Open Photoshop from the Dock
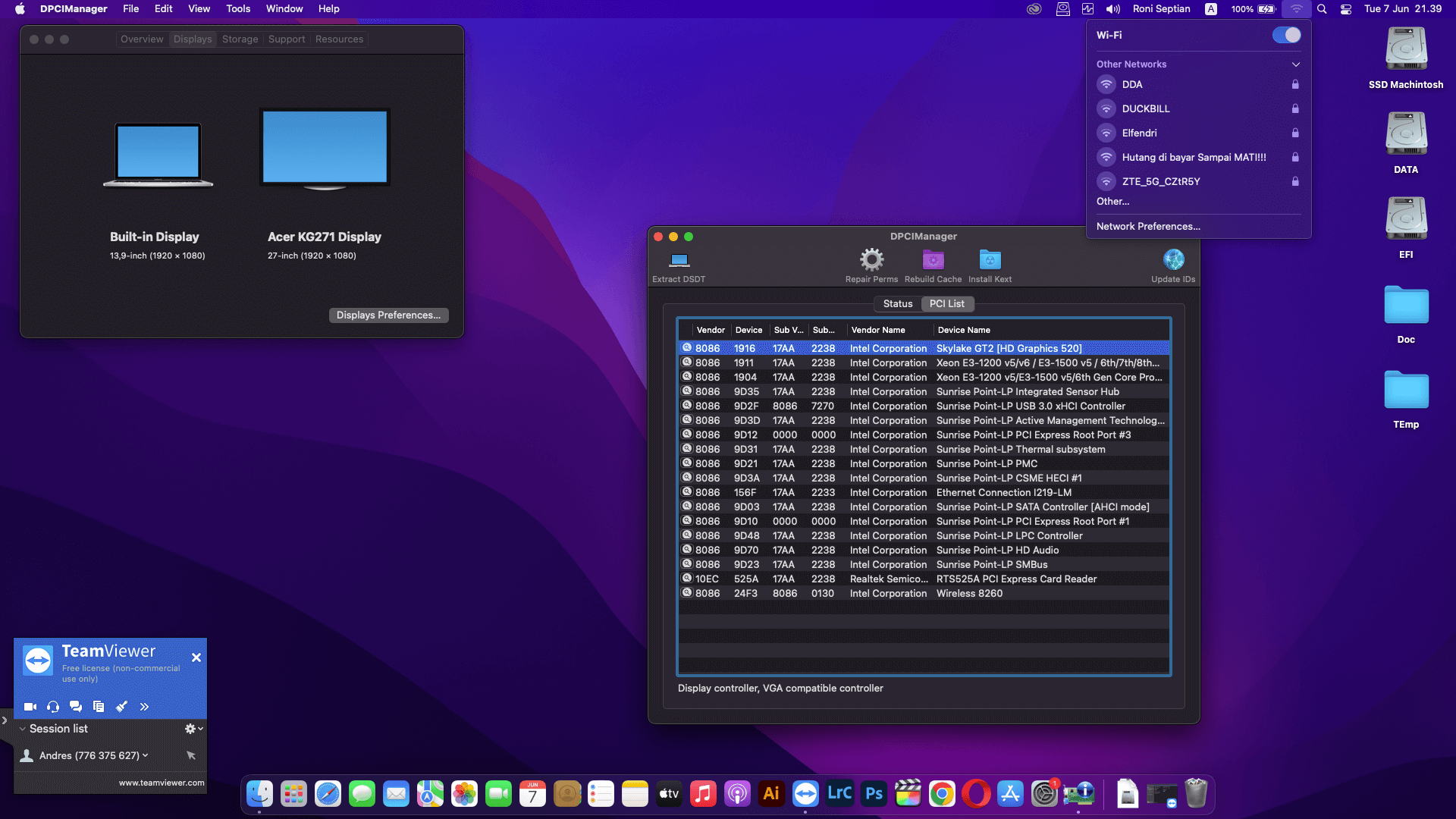The height and width of the screenshot is (819, 1456). pyautogui.click(x=874, y=793)
